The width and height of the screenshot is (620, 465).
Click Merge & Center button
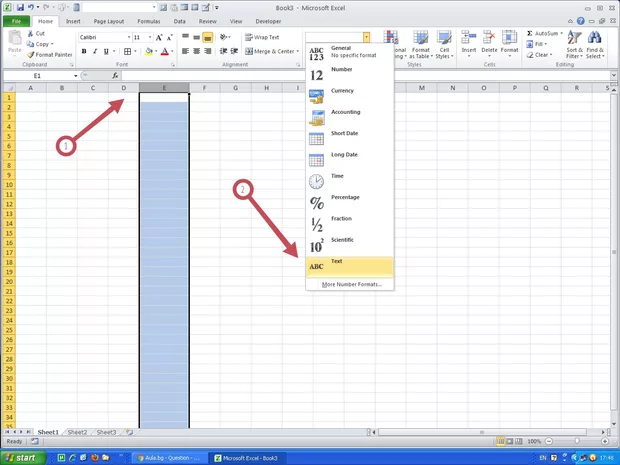coord(269,51)
